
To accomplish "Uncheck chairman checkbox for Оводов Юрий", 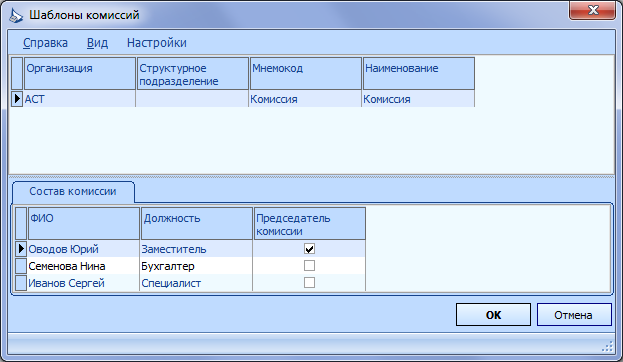I will coord(309,249).
